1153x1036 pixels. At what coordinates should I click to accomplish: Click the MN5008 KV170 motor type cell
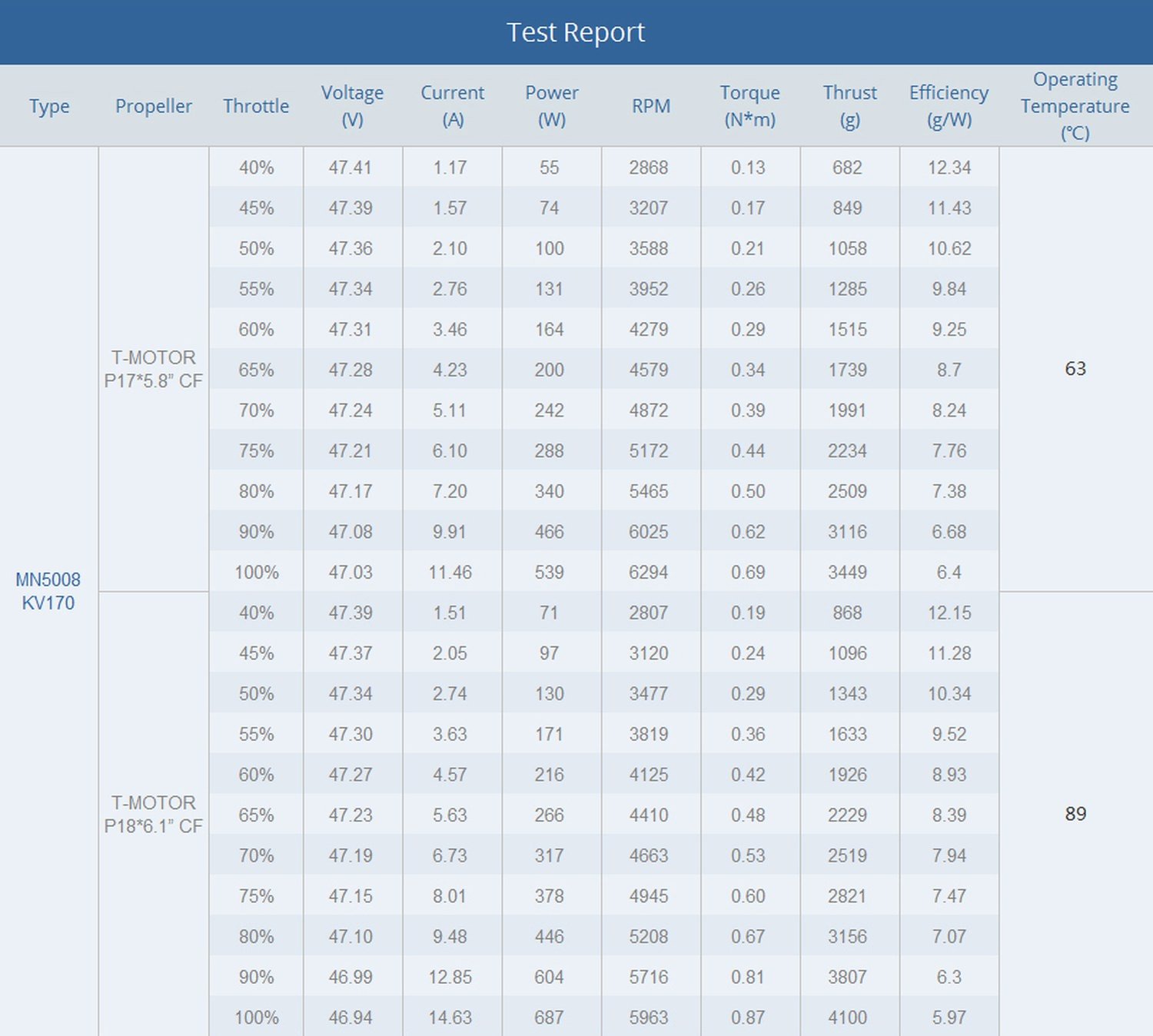click(49, 591)
